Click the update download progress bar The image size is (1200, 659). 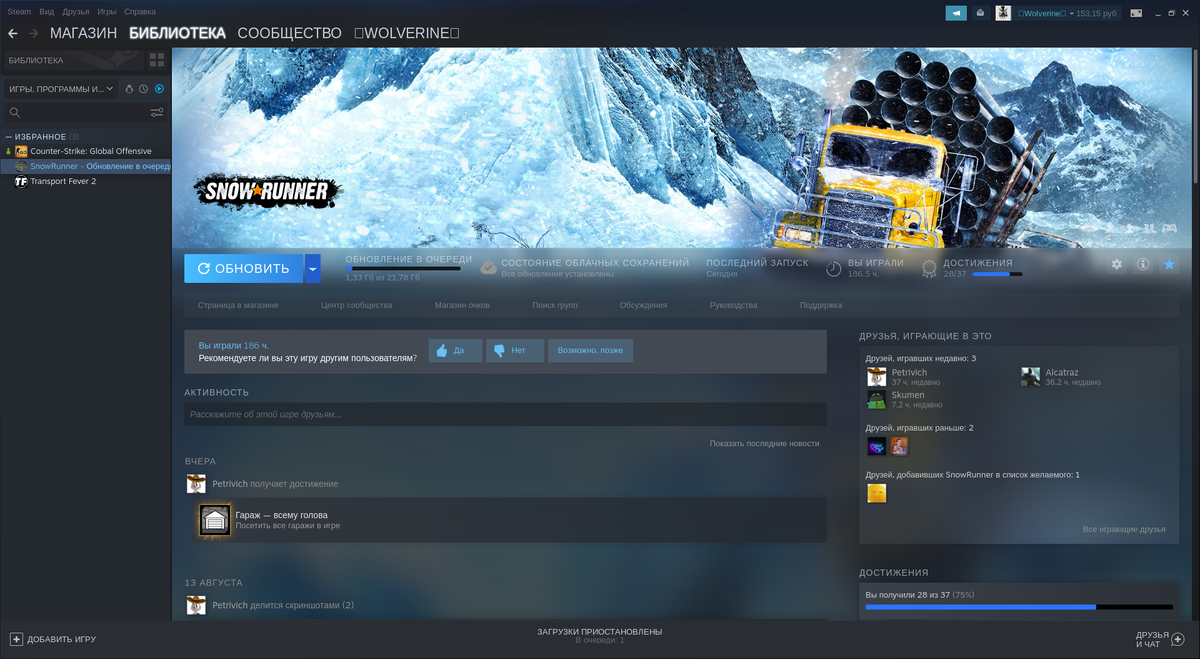[403, 268]
